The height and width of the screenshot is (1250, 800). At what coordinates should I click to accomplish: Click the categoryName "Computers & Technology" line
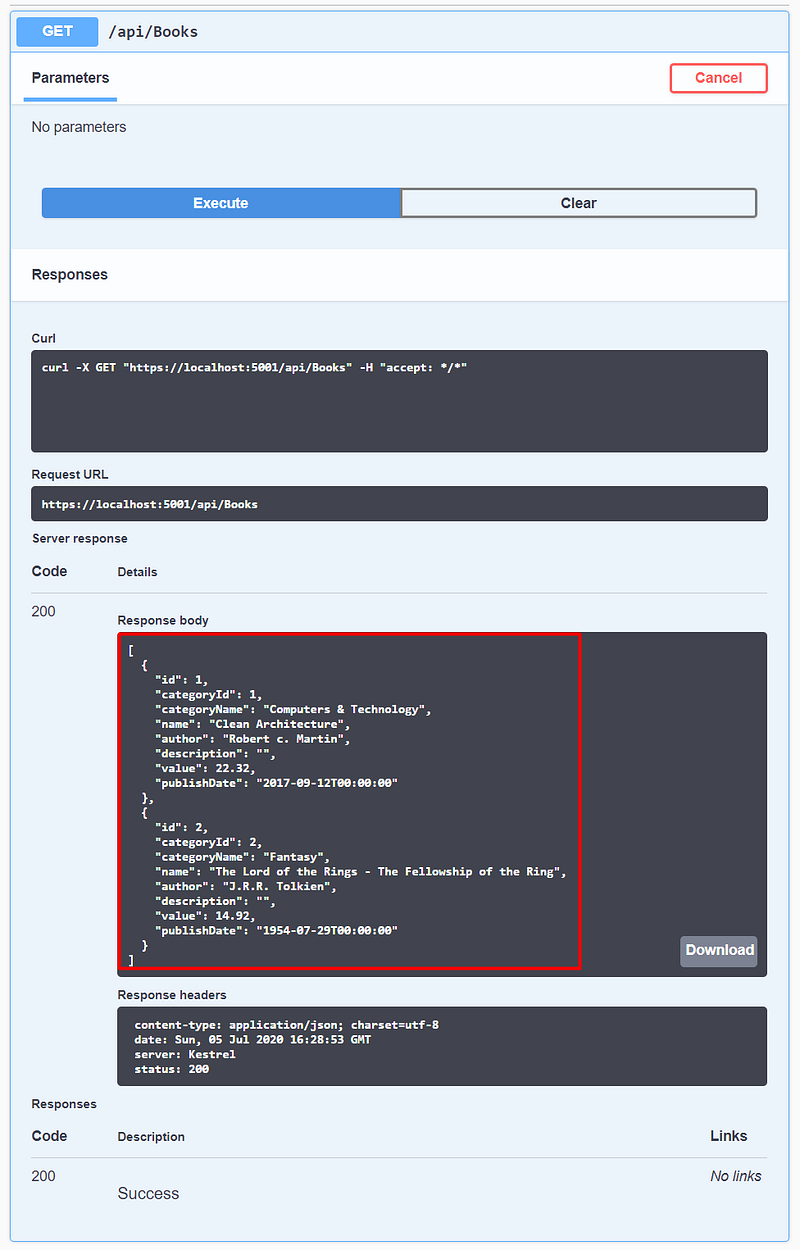(x=293, y=709)
